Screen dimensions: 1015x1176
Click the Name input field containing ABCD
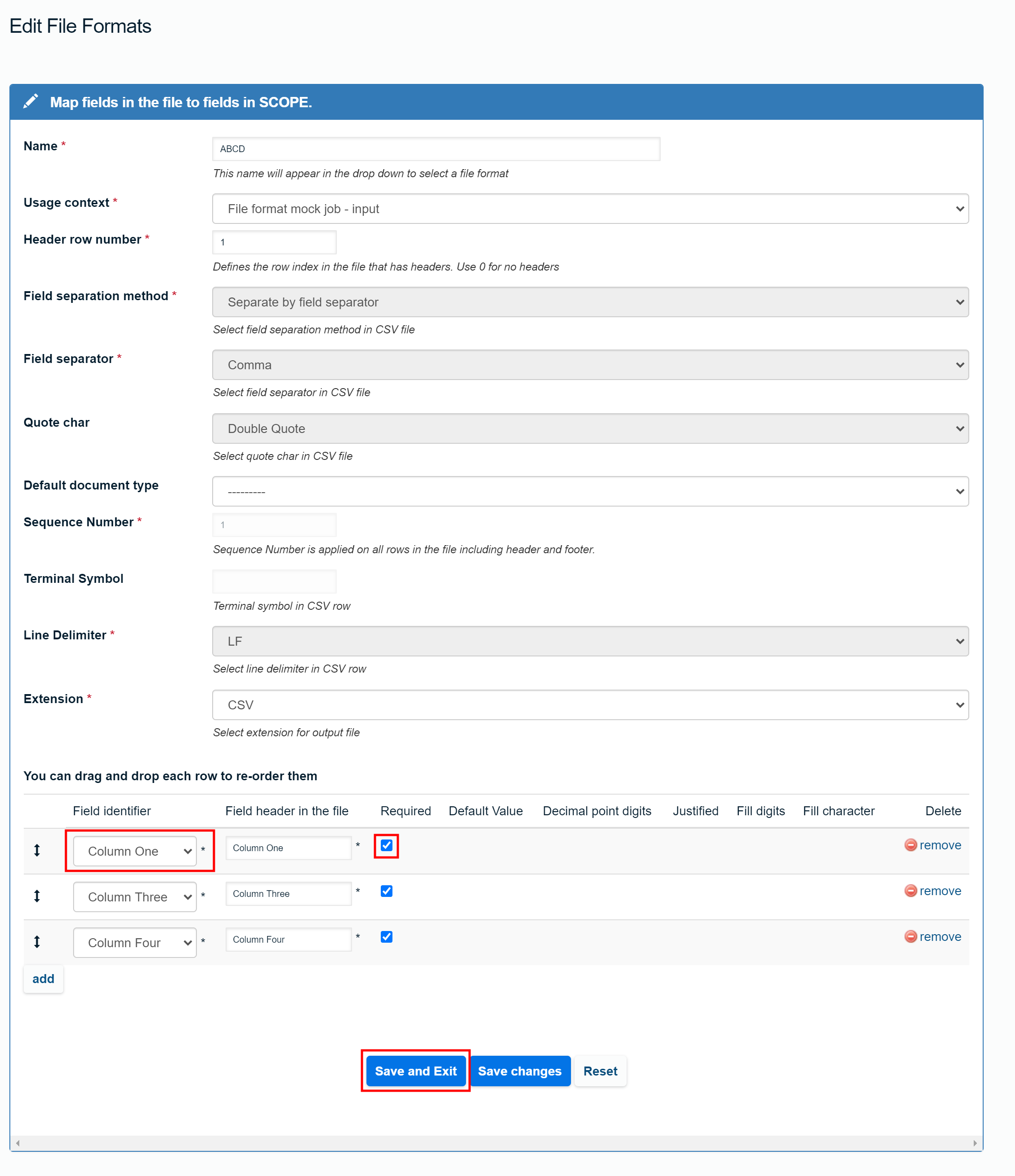436,149
